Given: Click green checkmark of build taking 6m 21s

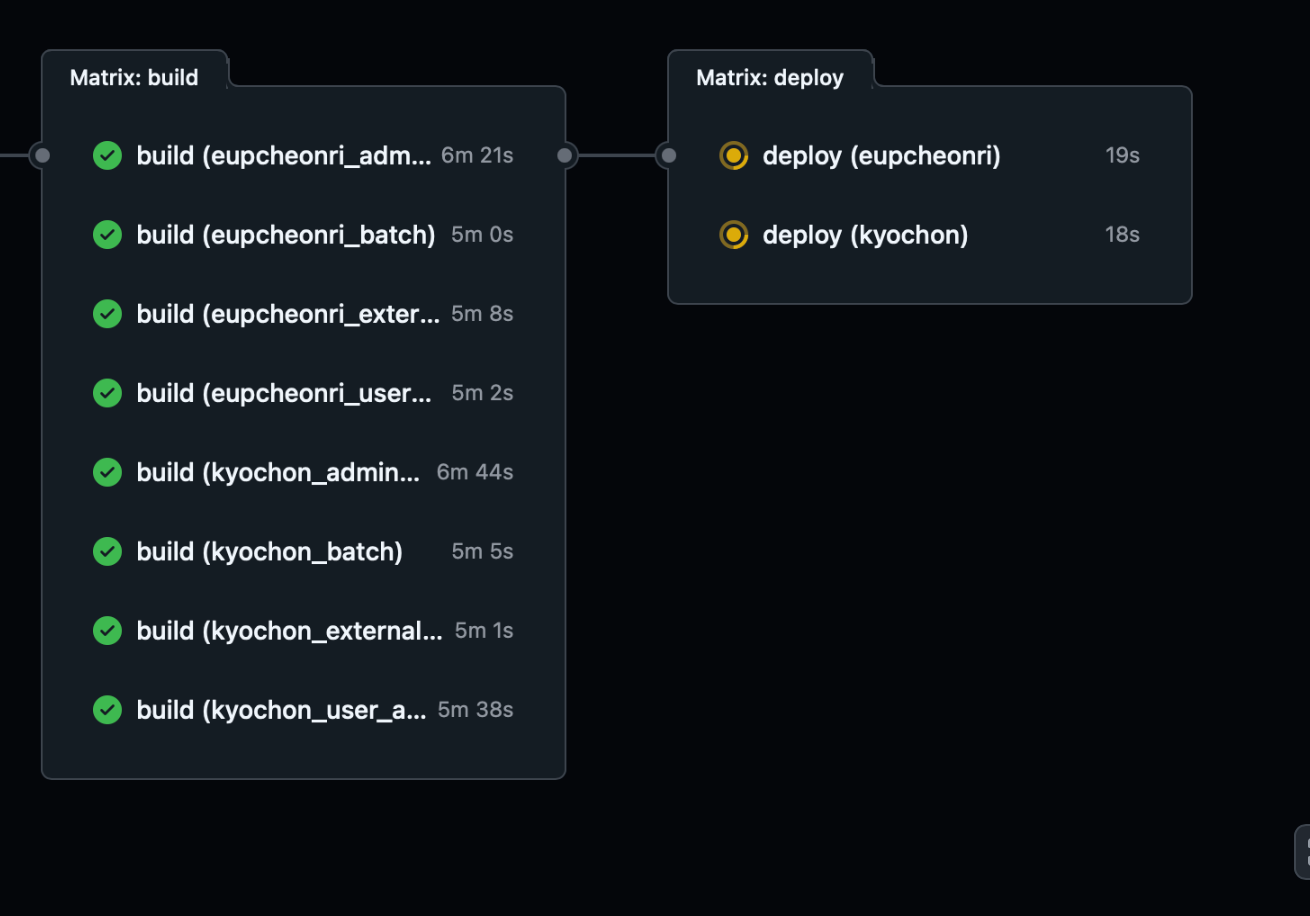Looking at the screenshot, I should tap(107, 155).
